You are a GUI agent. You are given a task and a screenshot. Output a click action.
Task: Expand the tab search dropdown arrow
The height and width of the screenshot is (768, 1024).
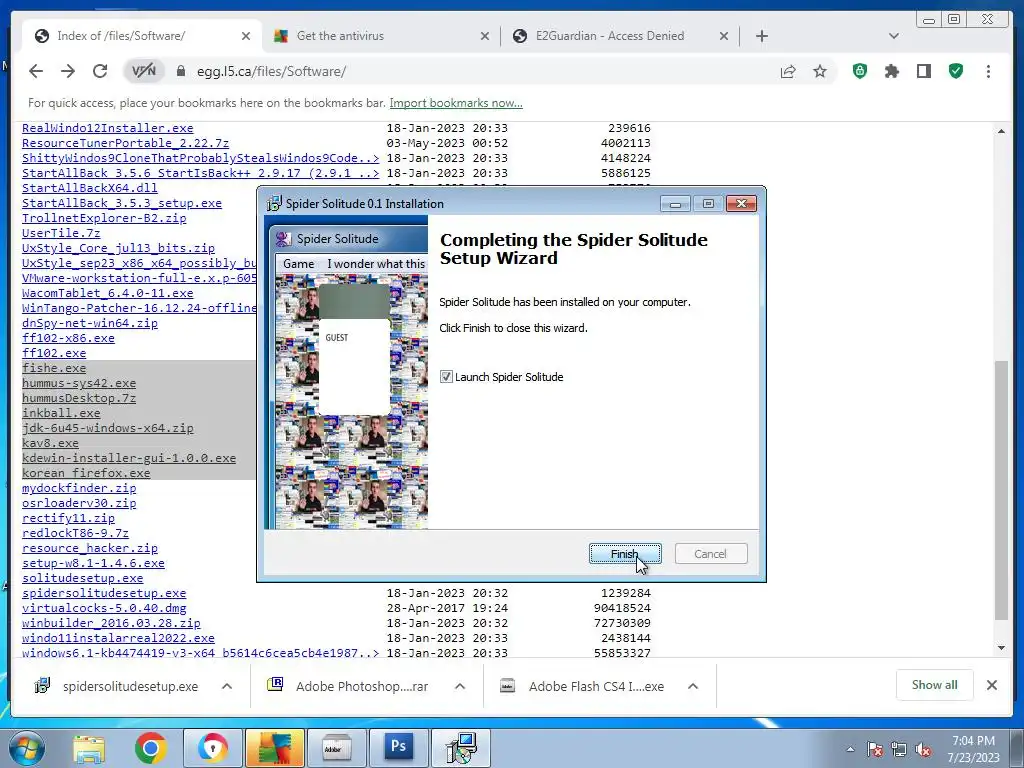[x=893, y=36]
